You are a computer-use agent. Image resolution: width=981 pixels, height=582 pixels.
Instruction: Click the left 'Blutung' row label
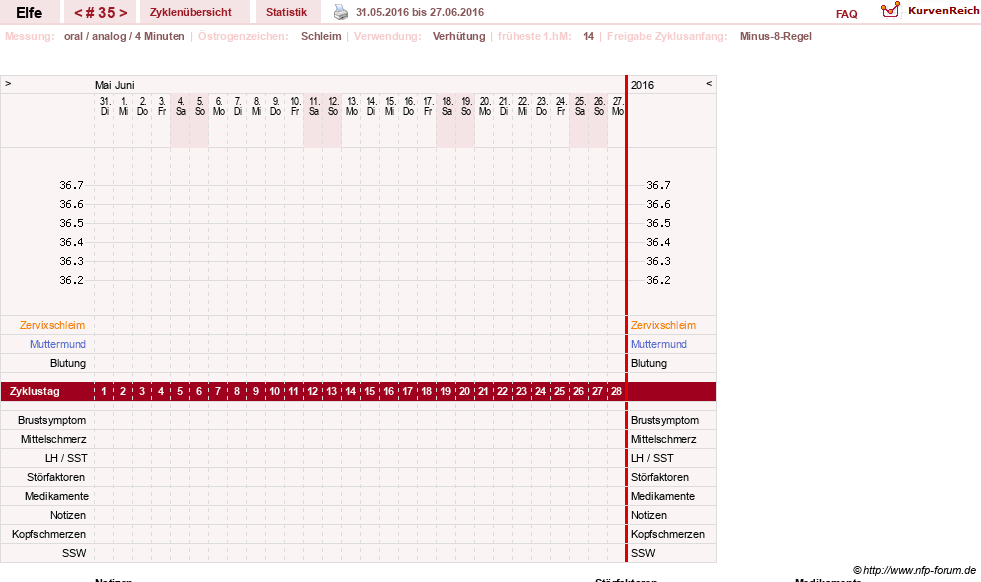click(68, 363)
